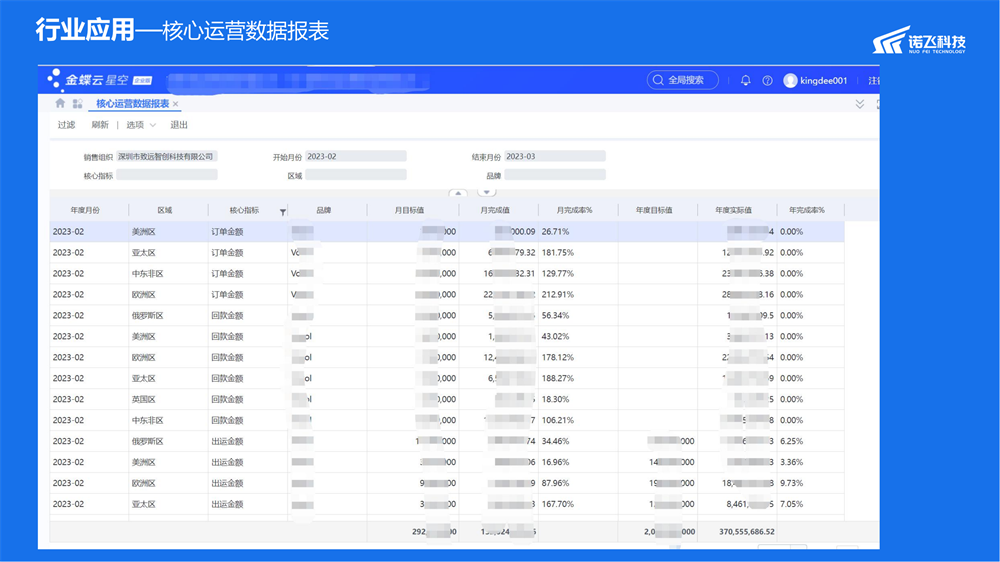The image size is (1000, 562).
Task: Expand the filter panel with down arrow
Action: pyautogui.click(x=487, y=193)
